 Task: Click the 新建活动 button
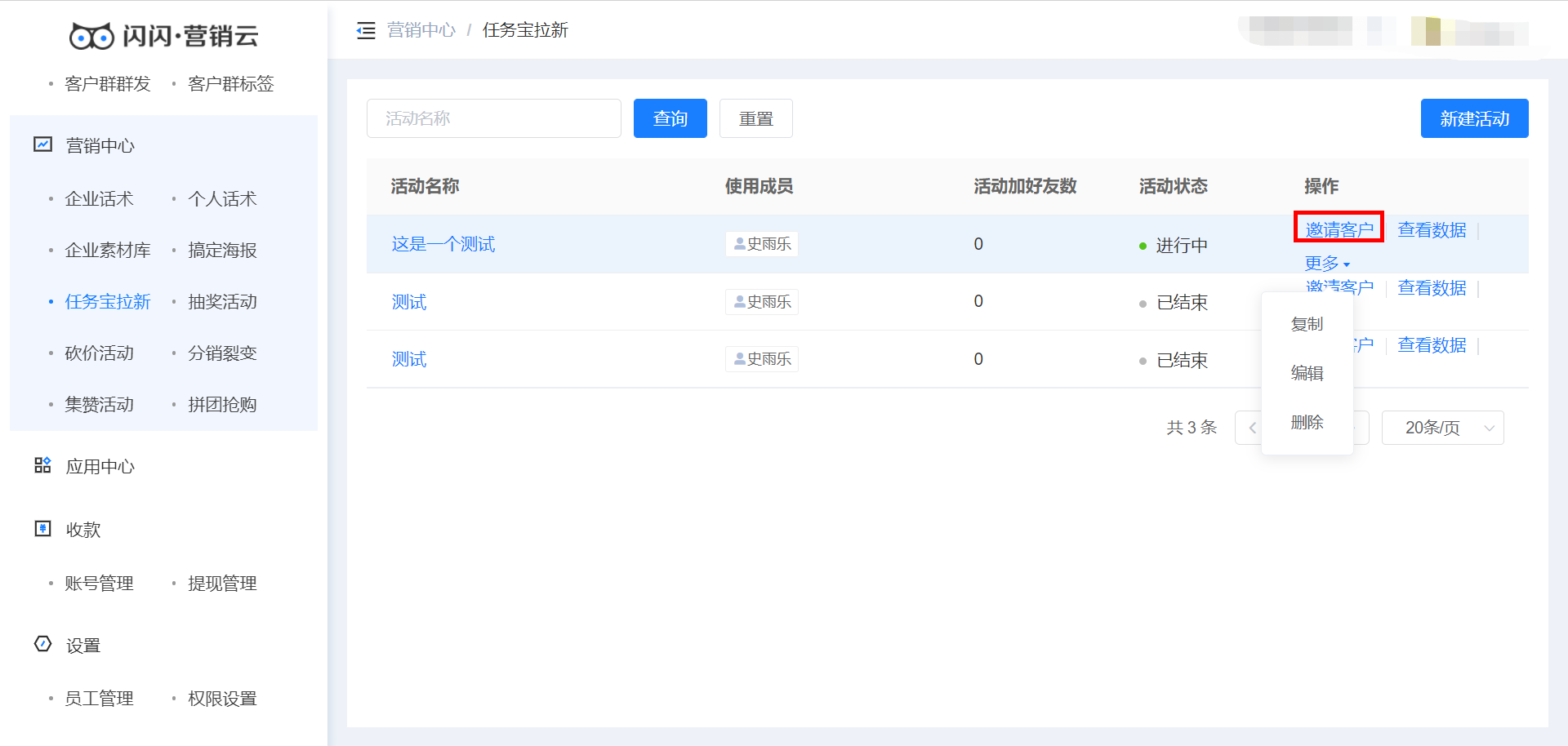click(1474, 118)
